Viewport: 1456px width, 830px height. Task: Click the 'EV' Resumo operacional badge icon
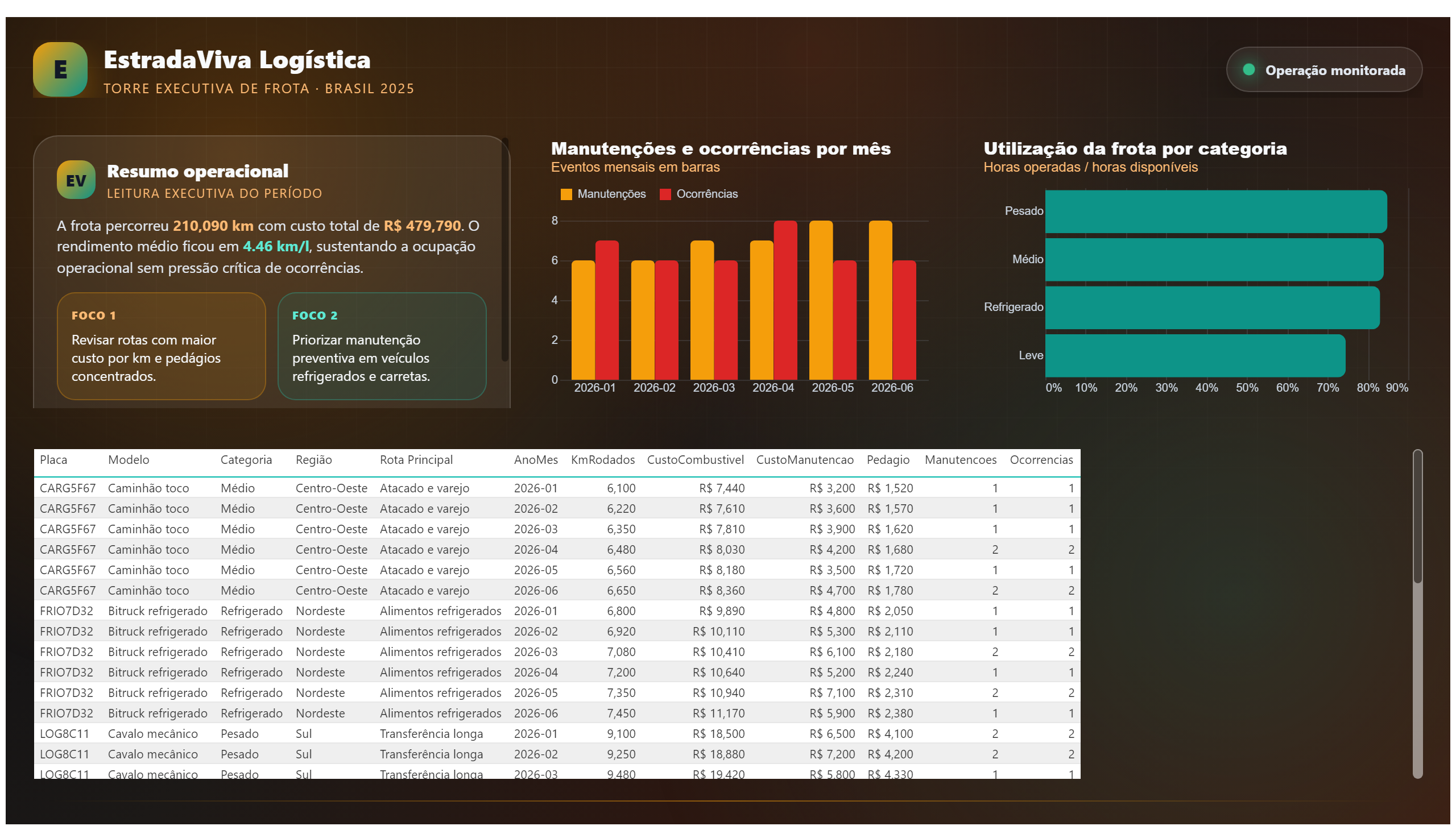click(x=76, y=180)
